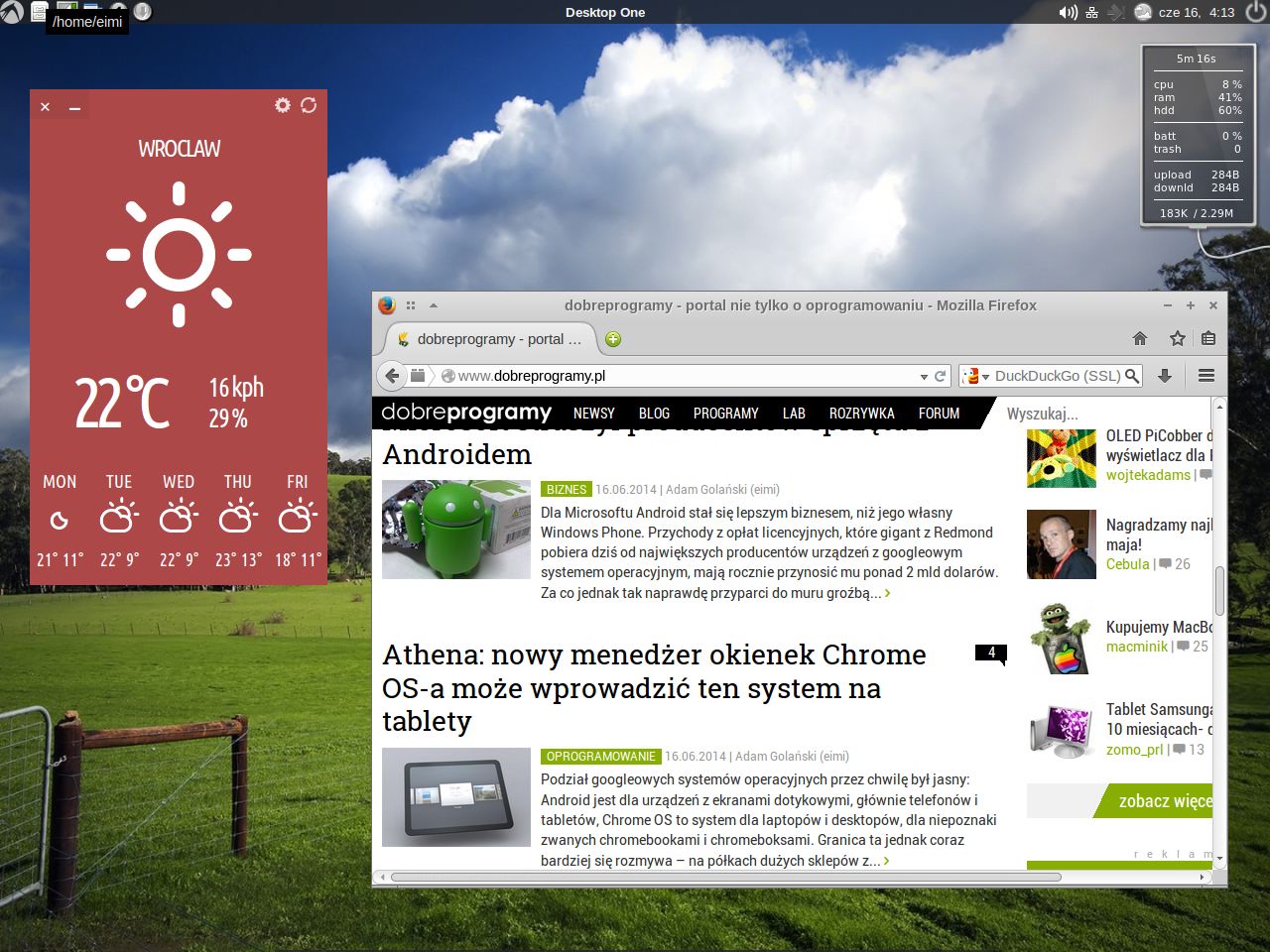Click the green Android figure thumbnail
1270x952 pixels.
(456, 530)
